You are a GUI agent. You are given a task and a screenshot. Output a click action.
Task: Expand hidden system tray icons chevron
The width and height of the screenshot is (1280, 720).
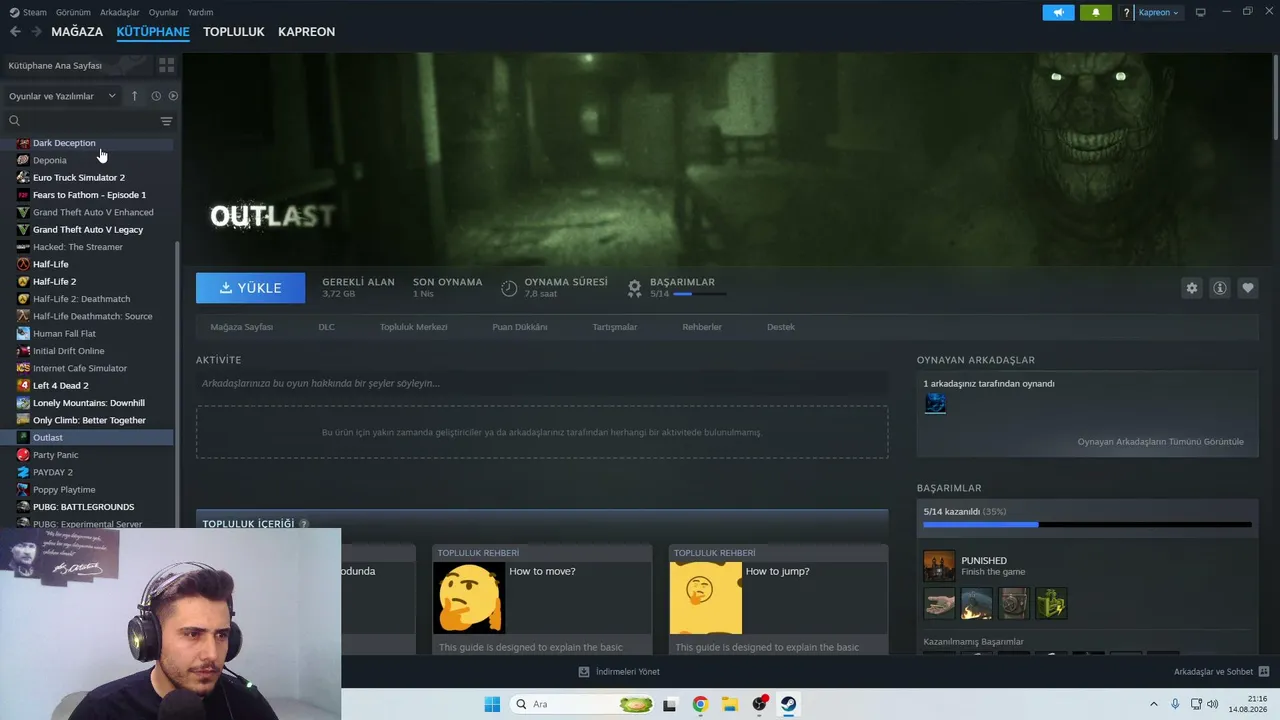[1154, 704]
